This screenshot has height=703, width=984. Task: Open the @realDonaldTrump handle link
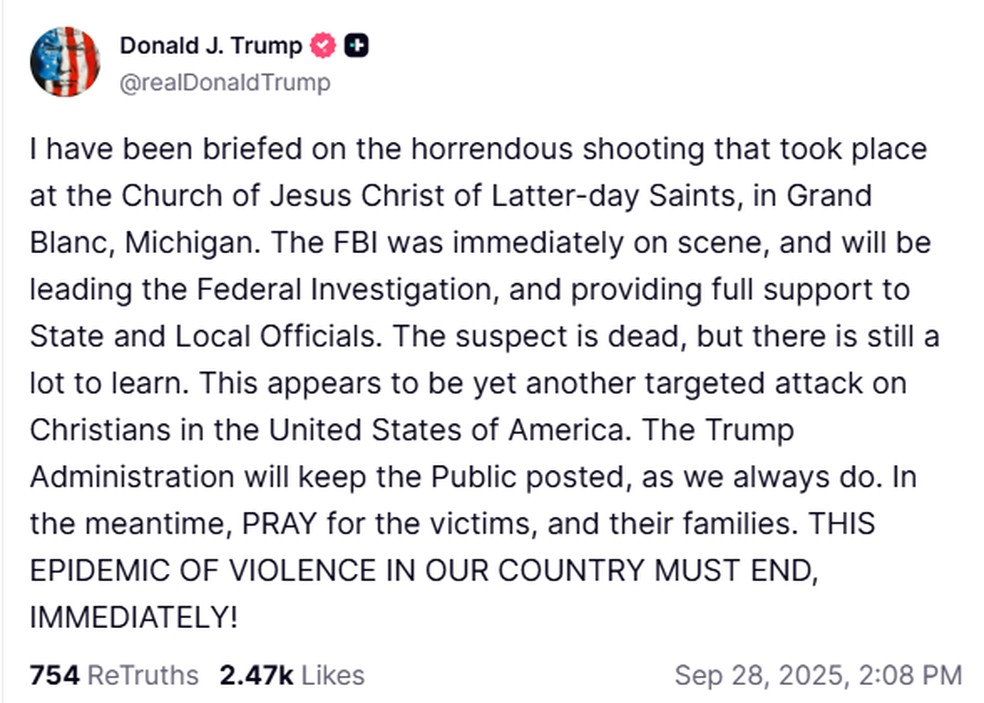[x=224, y=83]
